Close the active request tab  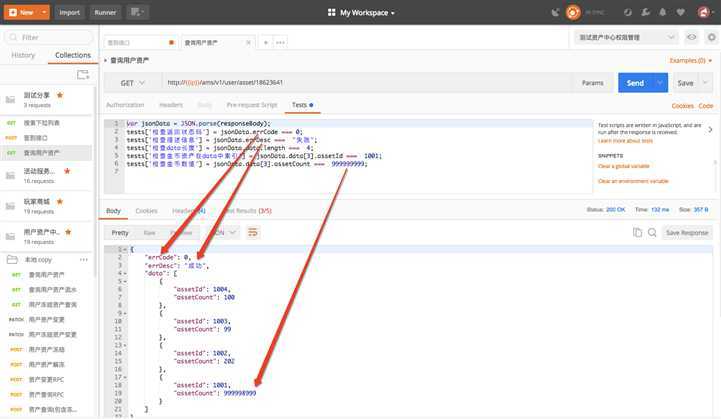(x=248, y=42)
